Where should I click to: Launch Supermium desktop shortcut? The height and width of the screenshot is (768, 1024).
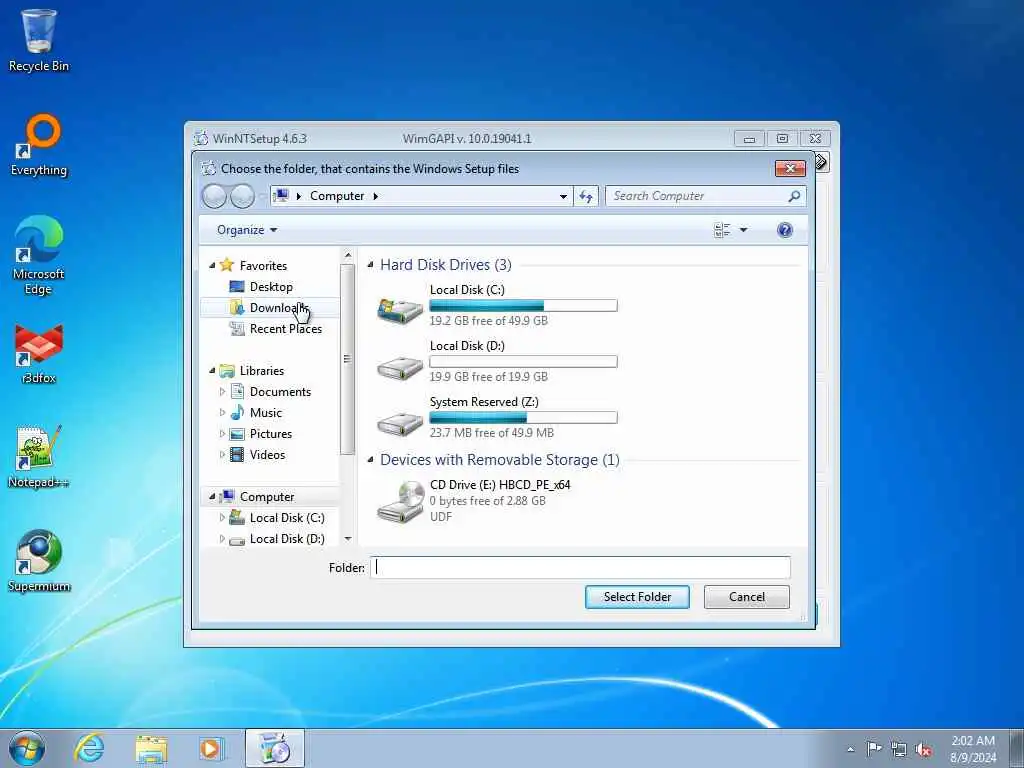click(39, 562)
